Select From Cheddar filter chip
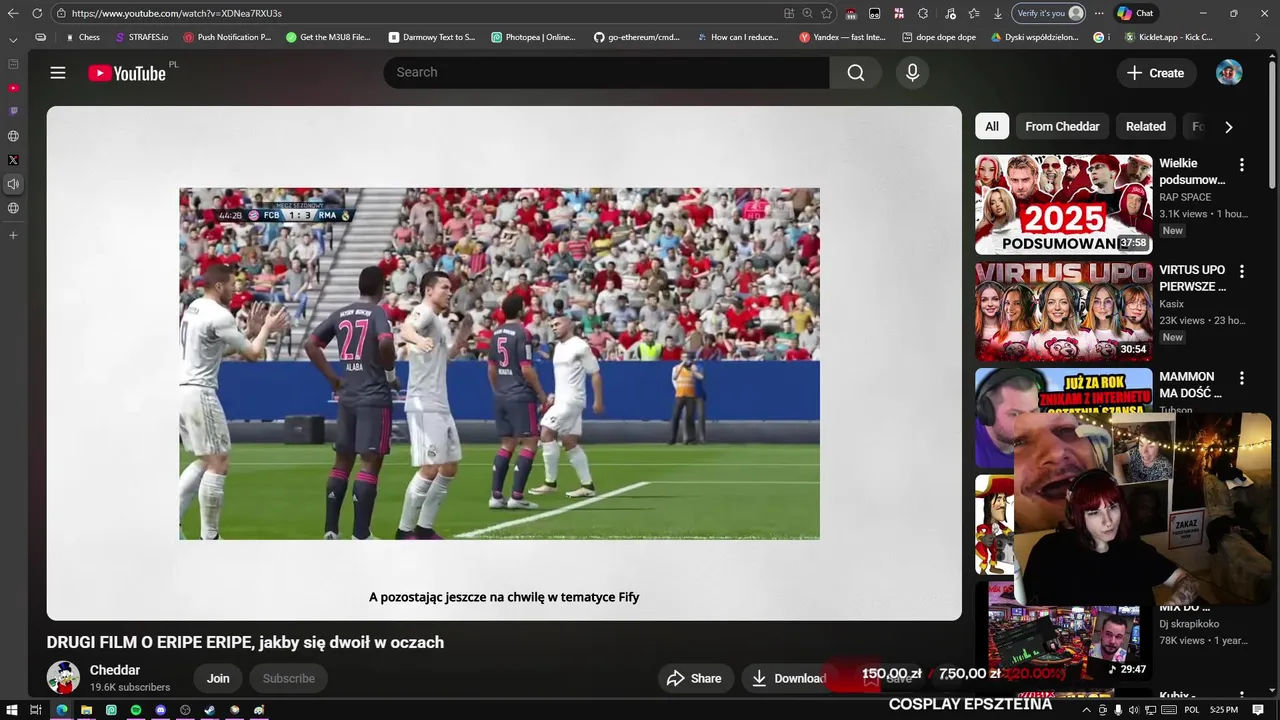Viewport: 1280px width, 720px height. (1062, 127)
